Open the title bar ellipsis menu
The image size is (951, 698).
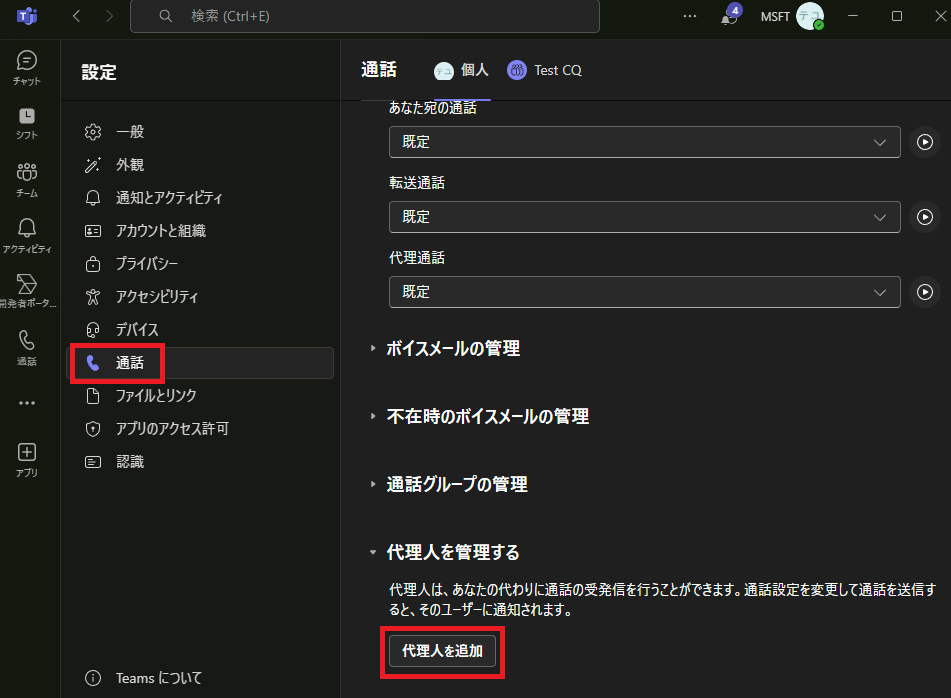[x=690, y=16]
